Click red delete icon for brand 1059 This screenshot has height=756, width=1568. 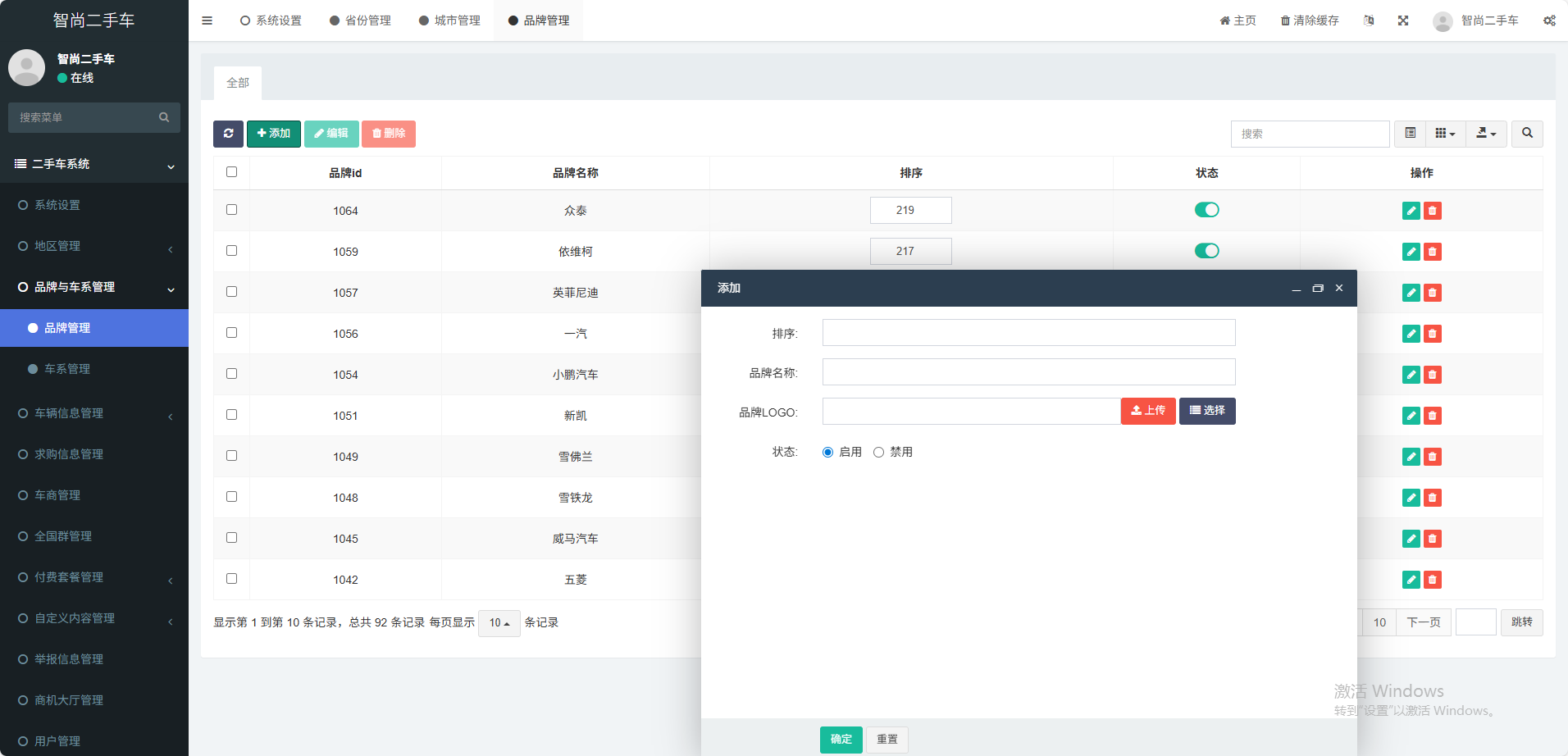click(1432, 252)
